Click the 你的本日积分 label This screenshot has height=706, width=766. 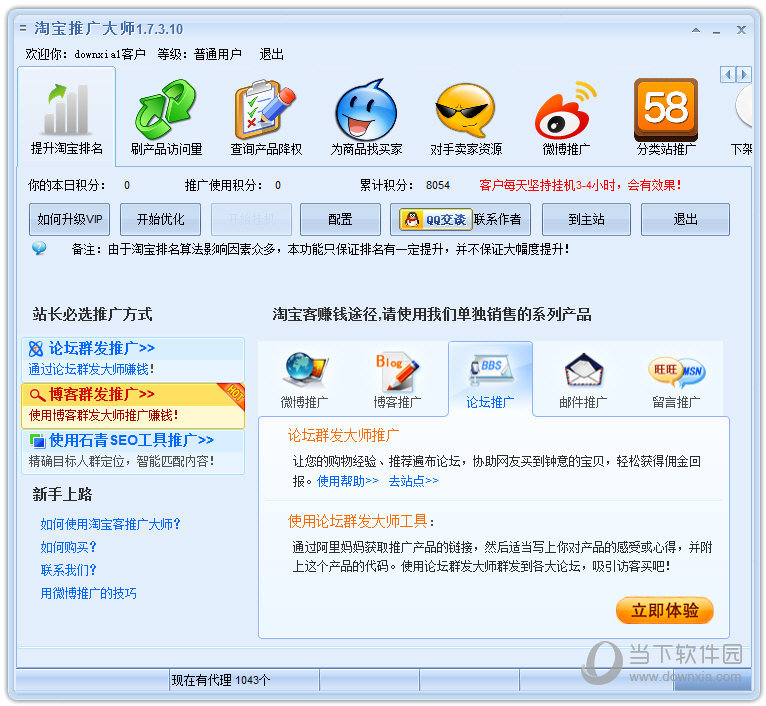click(67, 185)
